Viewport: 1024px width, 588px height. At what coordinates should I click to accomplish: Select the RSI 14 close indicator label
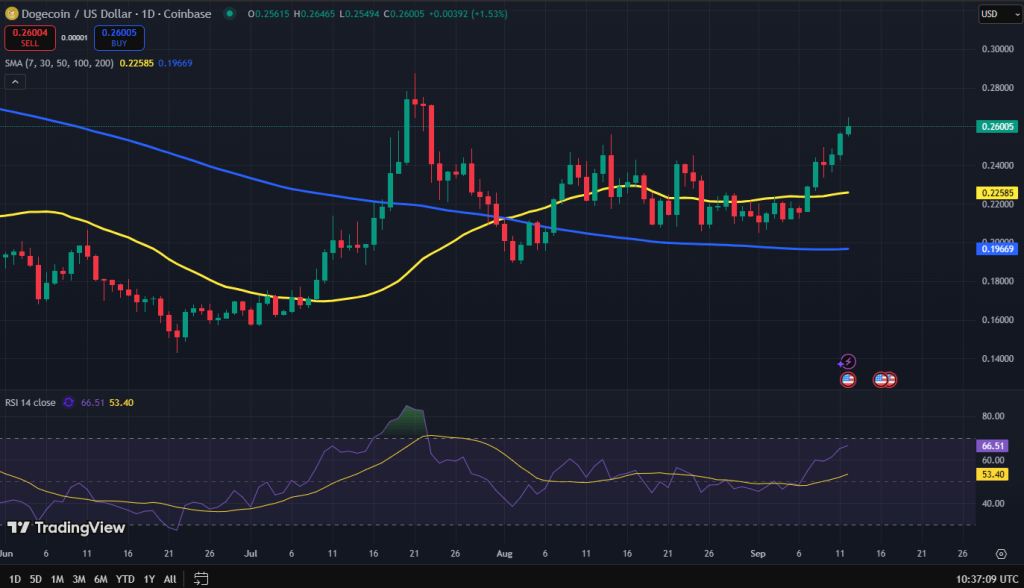tap(30, 402)
